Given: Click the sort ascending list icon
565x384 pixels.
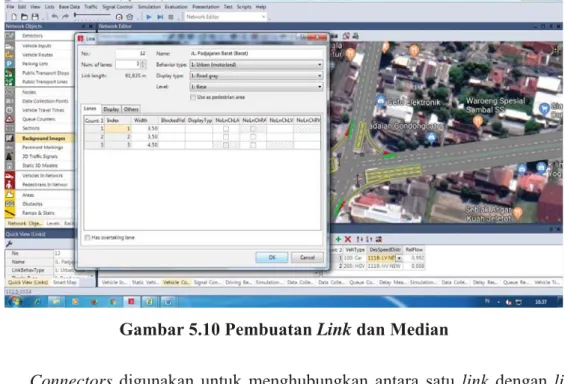Looking at the screenshot, I should pyautogui.click(x=360, y=239).
